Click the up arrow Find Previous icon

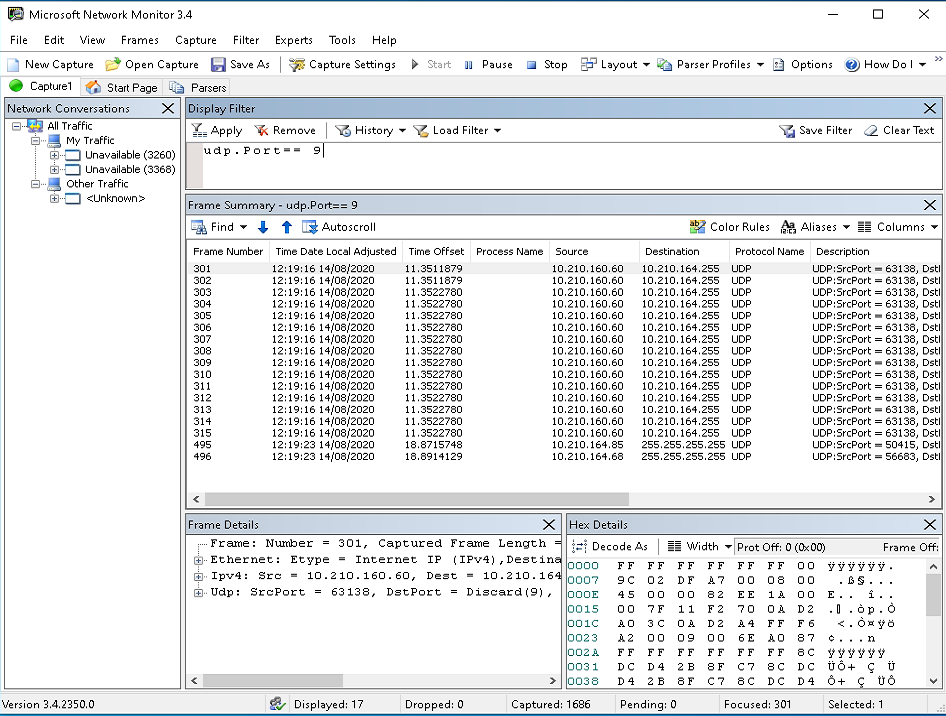pos(287,227)
